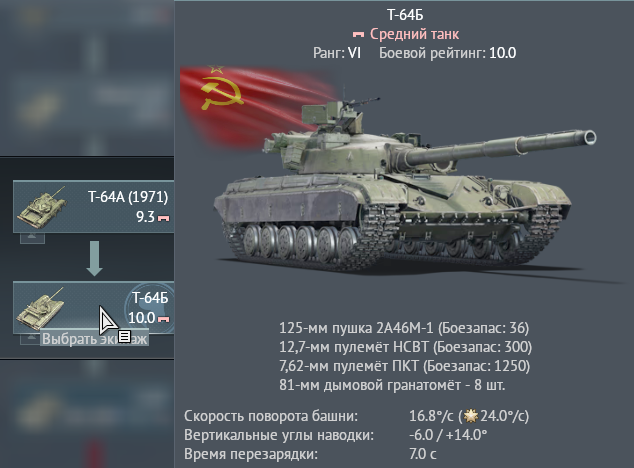Click tank class icon next to Средний танк
The width and height of the screenshot is (634, 468).
coord(358,34)
